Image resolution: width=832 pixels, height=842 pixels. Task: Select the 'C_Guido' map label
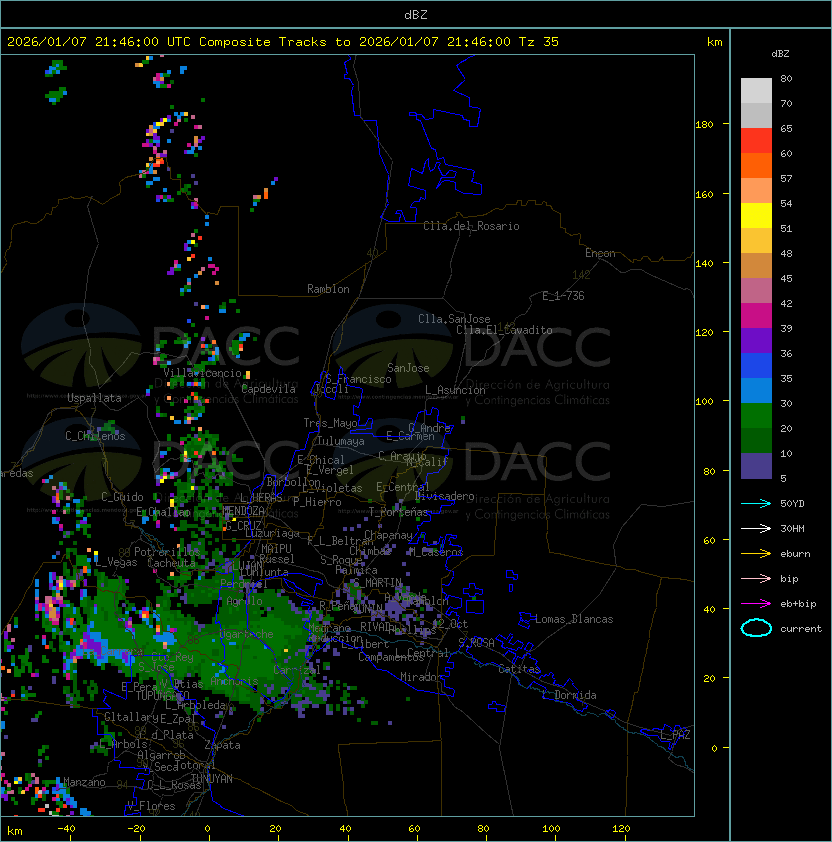point(122,497)
